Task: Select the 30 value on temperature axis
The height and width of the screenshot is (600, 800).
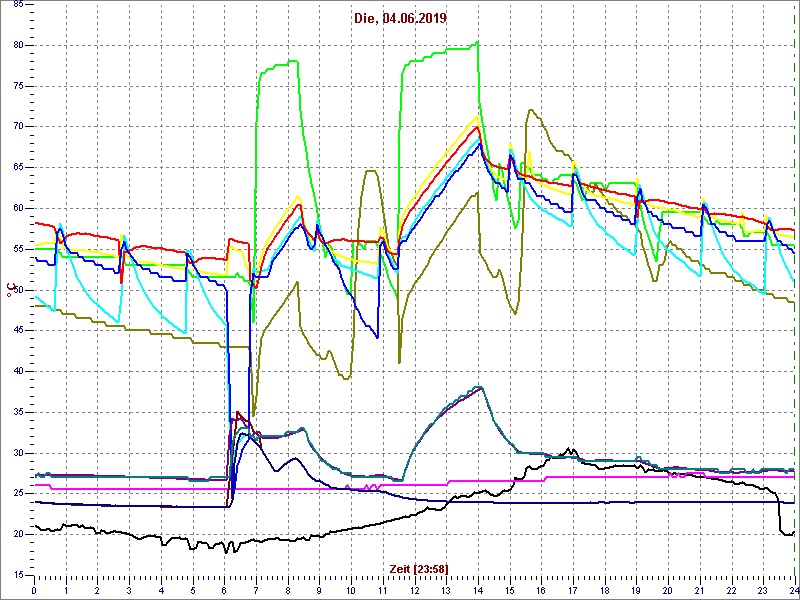Action: [x=17, y=453]
